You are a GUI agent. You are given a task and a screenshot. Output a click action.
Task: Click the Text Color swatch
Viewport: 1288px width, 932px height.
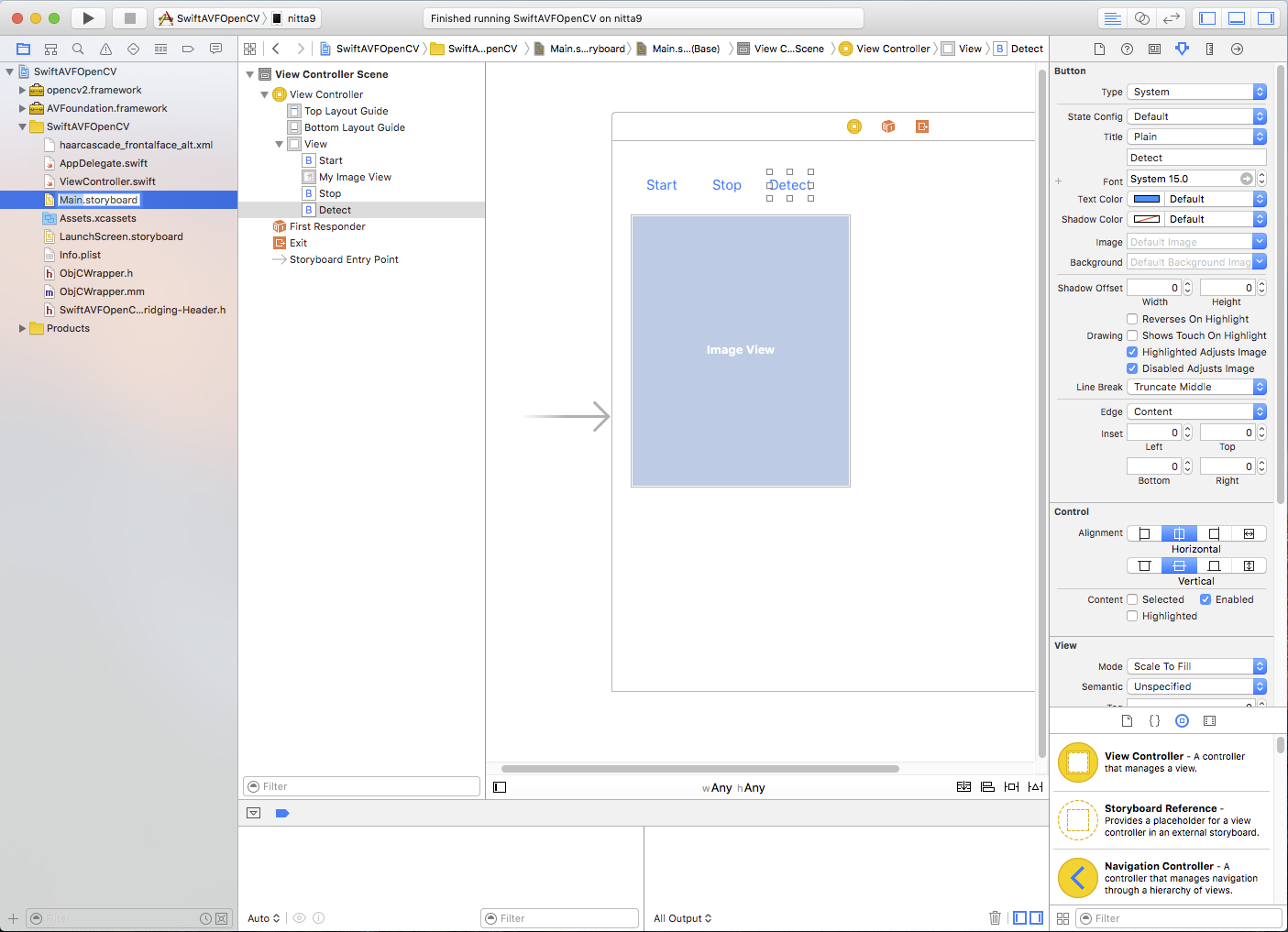(1146, 199)
